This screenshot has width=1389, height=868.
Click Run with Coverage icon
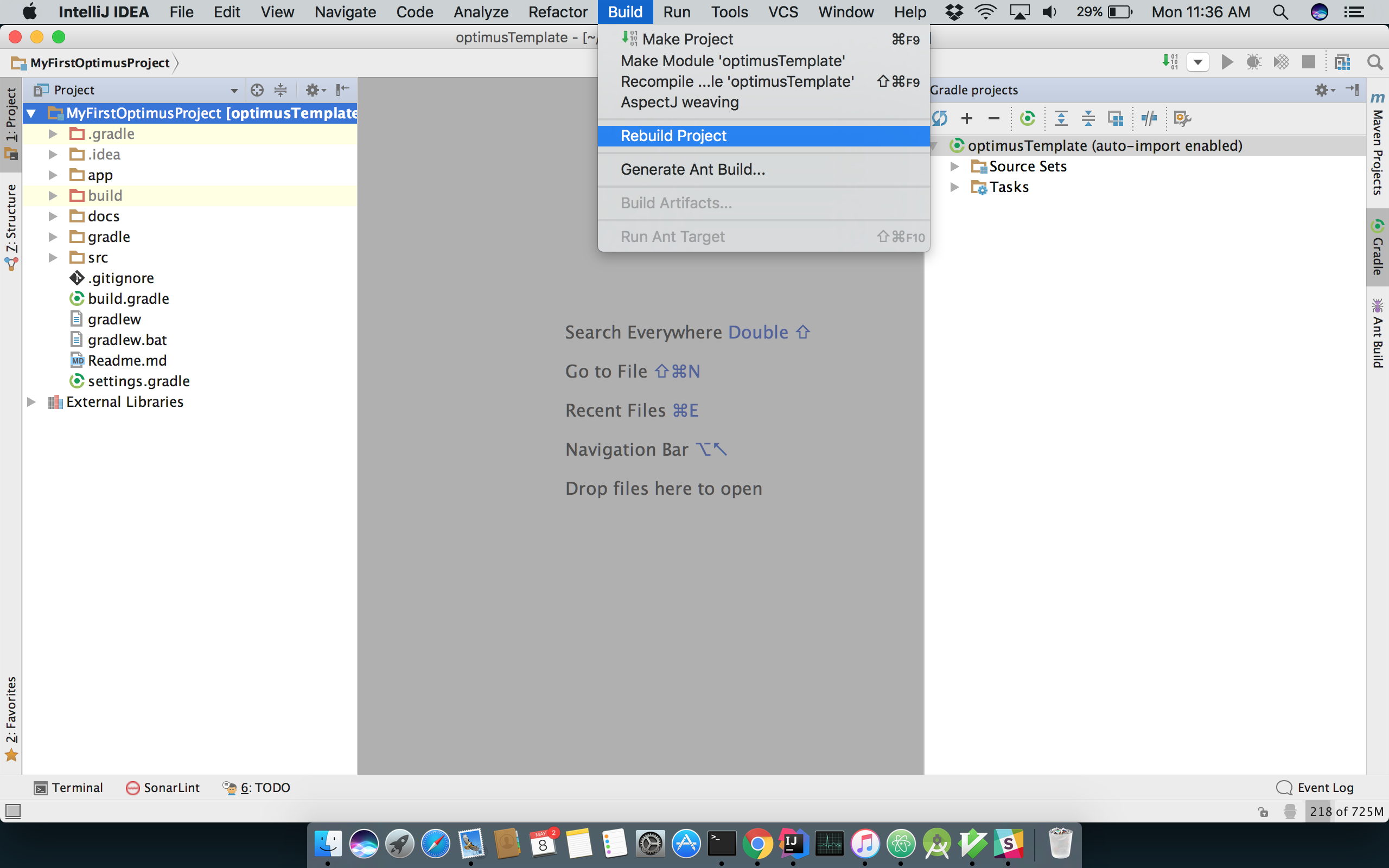[1281, 62]
